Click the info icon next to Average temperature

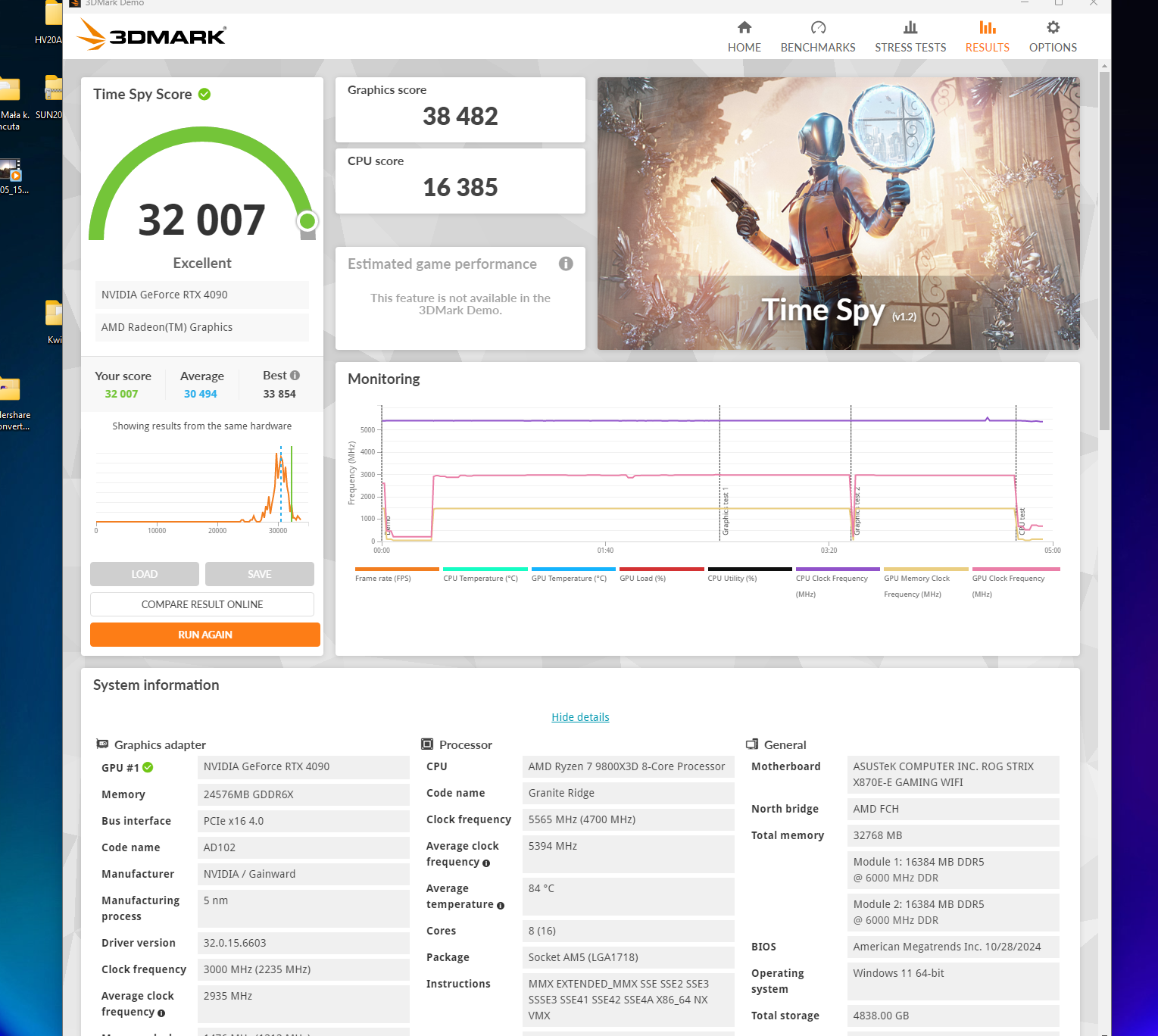click(x=501, y=906)
